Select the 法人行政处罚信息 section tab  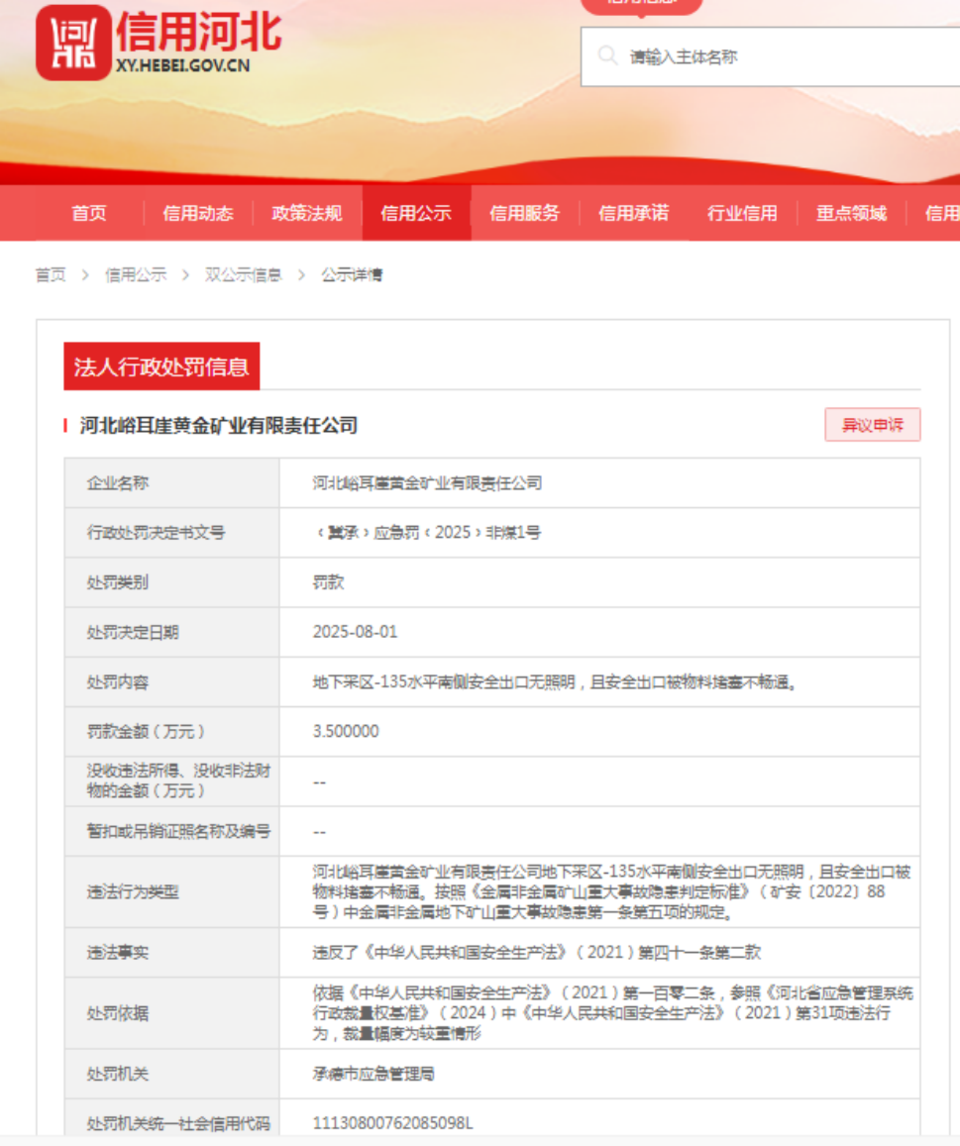pyautogui.click(x=161, y=366)
